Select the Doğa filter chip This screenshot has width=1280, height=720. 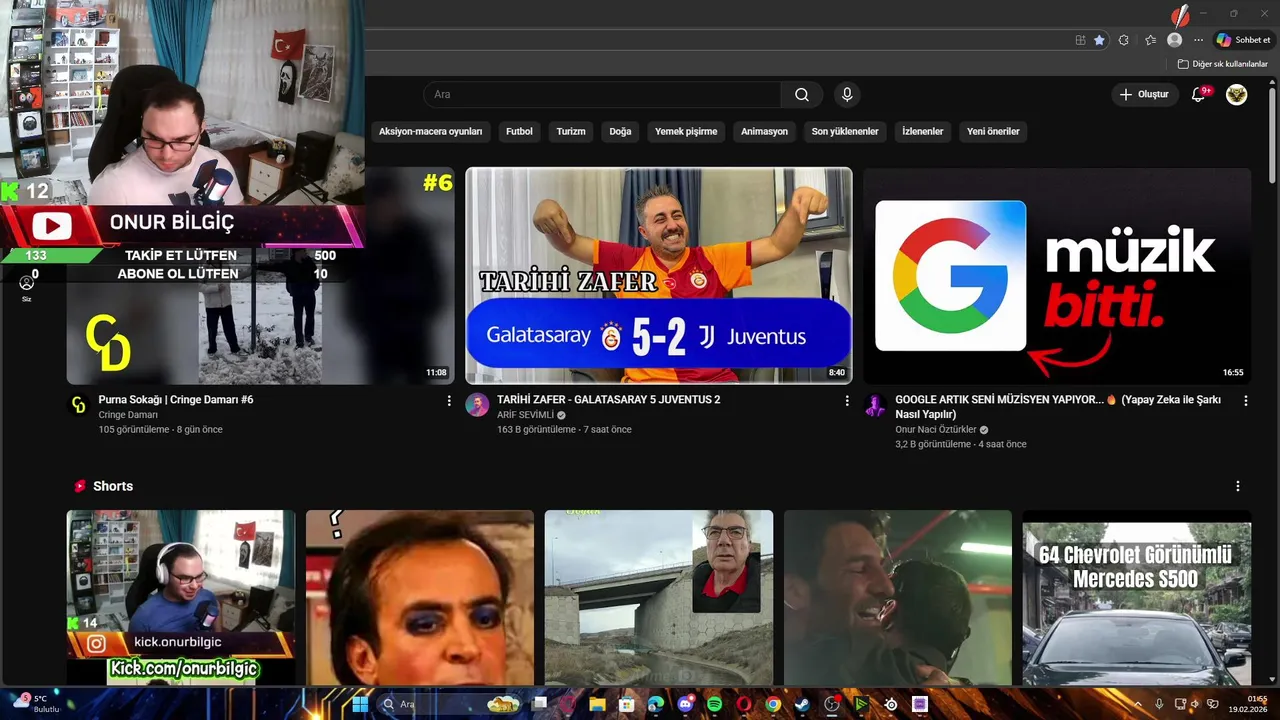pos(620,131)
